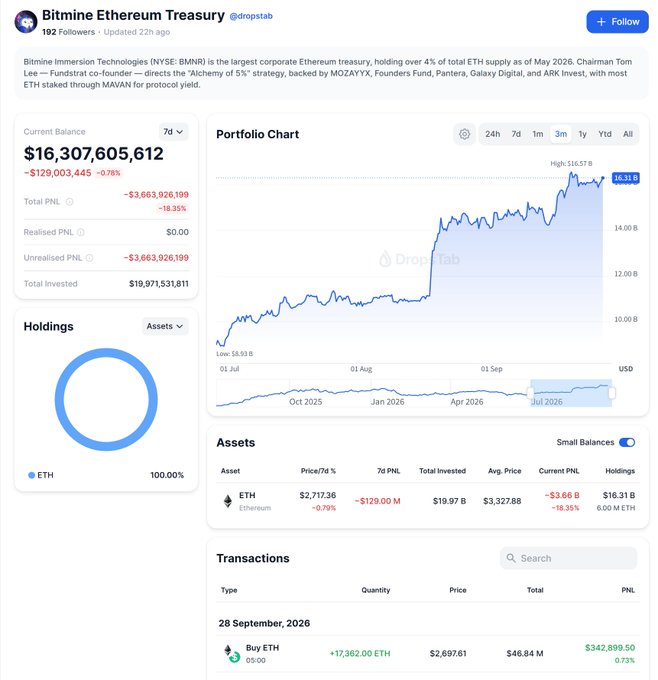Open chart settings gear icon
Viewport: 658px width, 680px height.
click(464, 134)
